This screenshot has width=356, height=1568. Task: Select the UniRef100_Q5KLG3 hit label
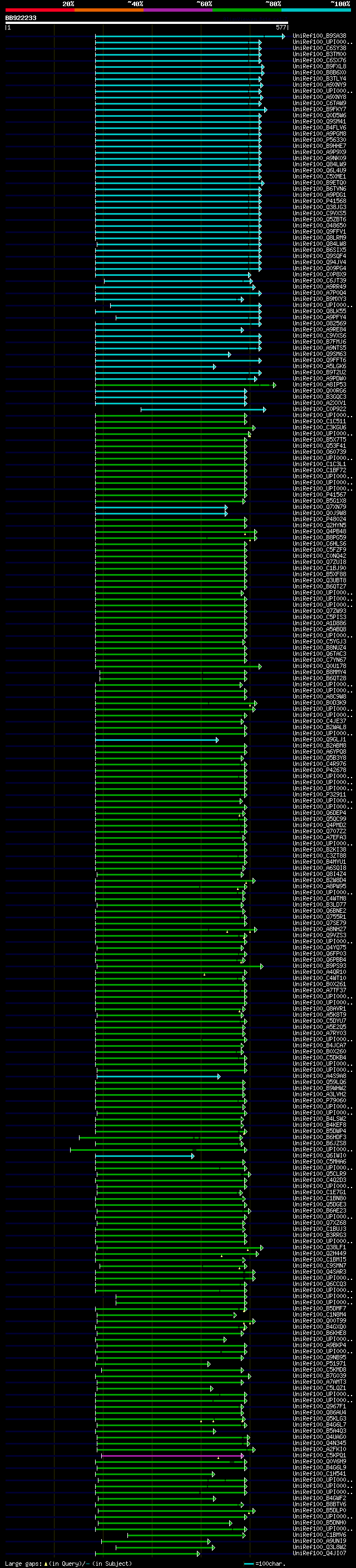coord(319,1418)
